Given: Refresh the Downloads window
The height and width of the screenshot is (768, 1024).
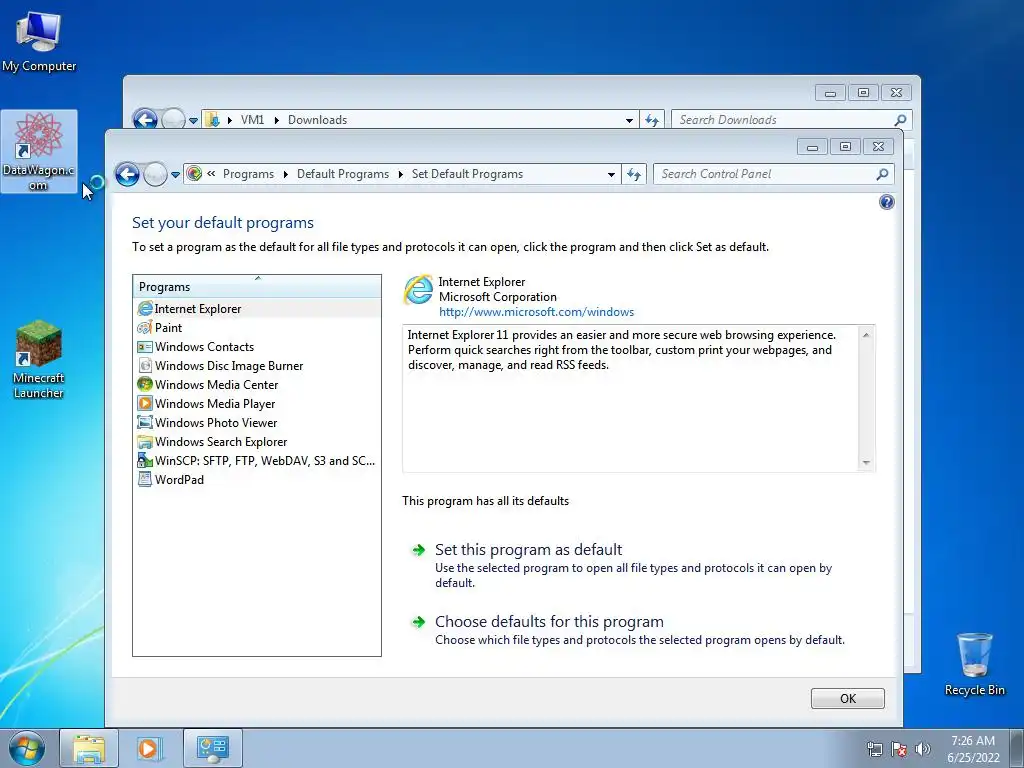Looking at the screenshot, I should tap(652, 120).
